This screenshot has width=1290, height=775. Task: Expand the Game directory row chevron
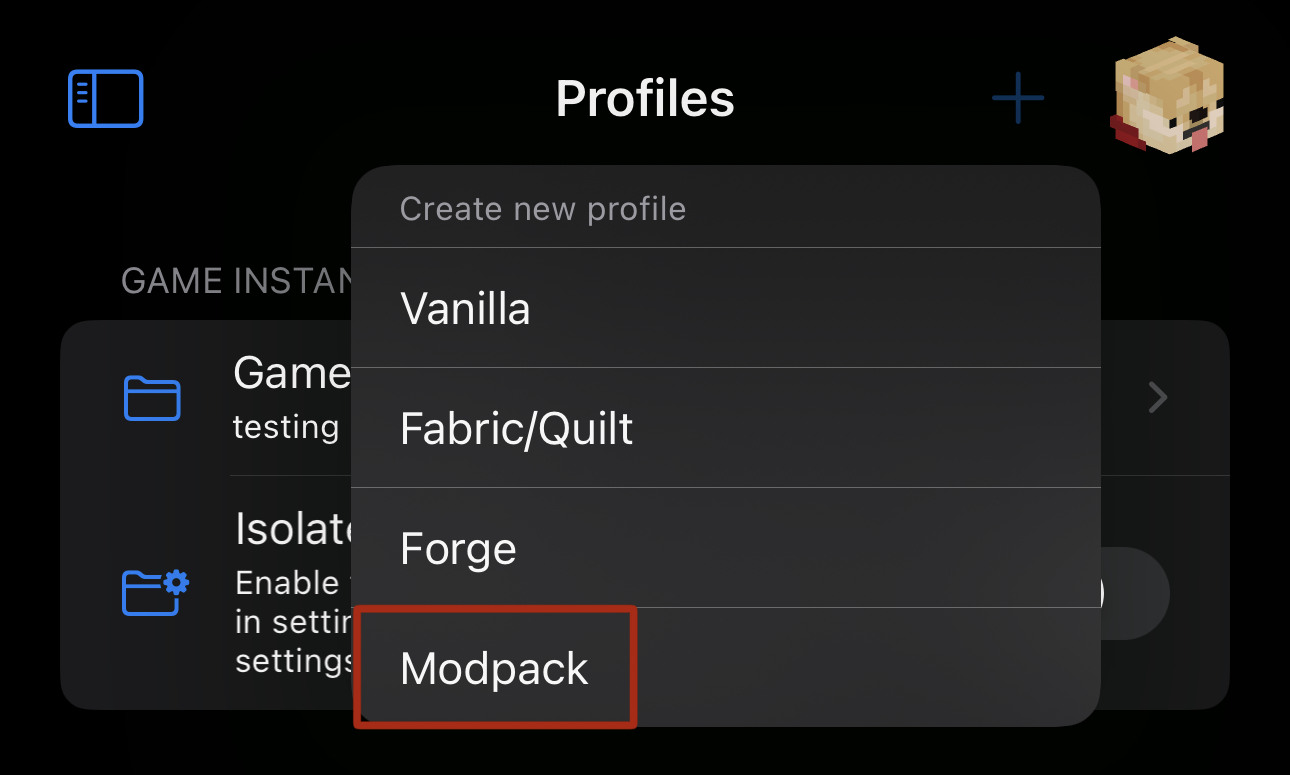pyautogui.click(x=1158, y=398)
